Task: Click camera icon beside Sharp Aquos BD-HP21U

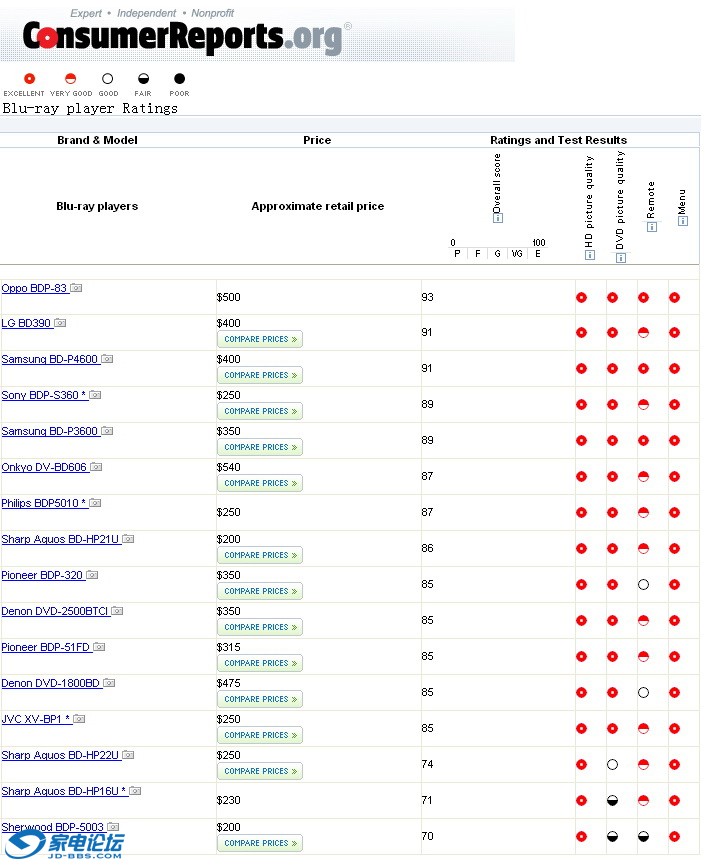Action: [x=128, y=539]
